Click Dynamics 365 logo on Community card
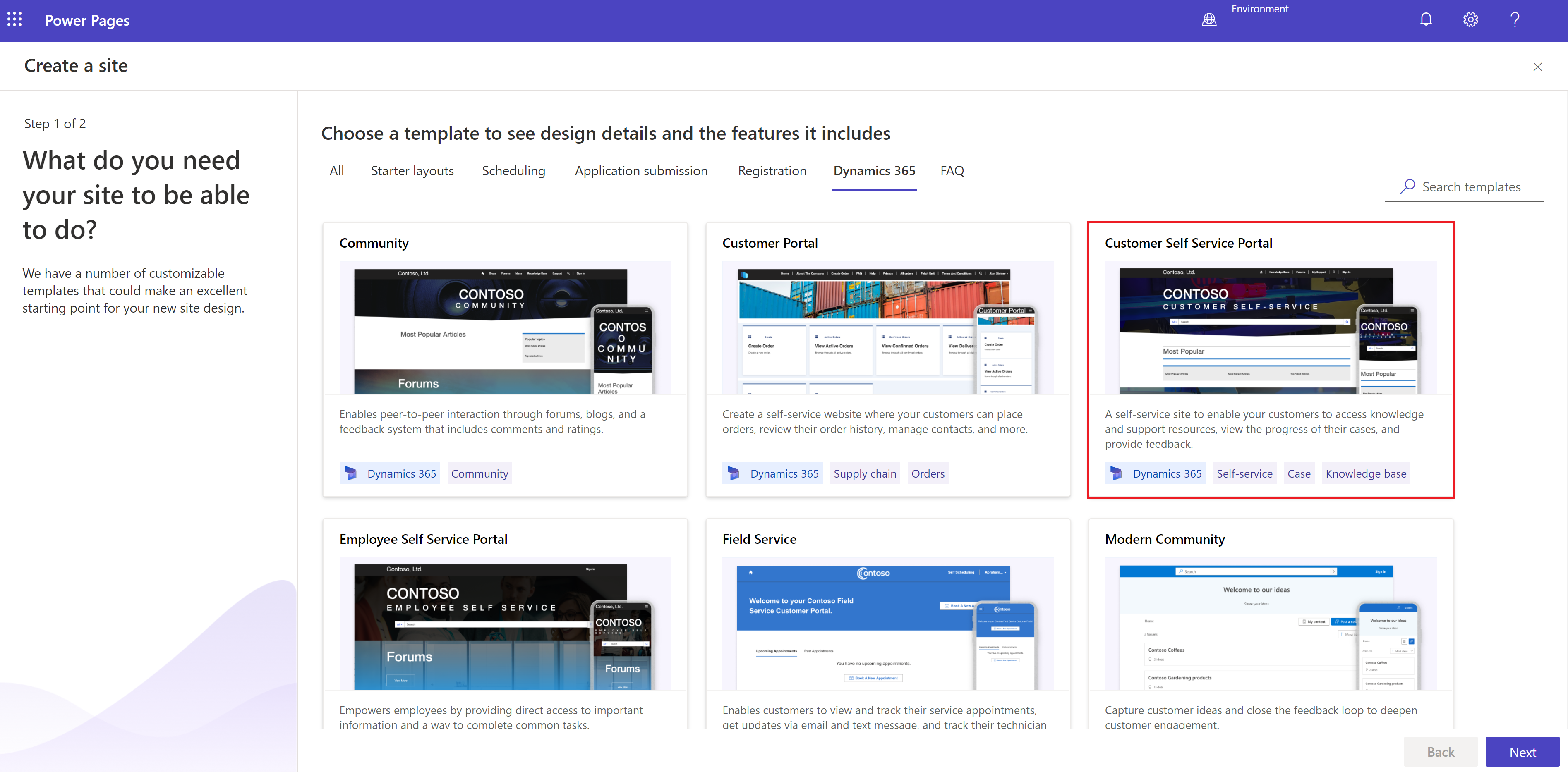Viewport: 1568px width, 772px height. pyautogui.click(x=351, y=473)
